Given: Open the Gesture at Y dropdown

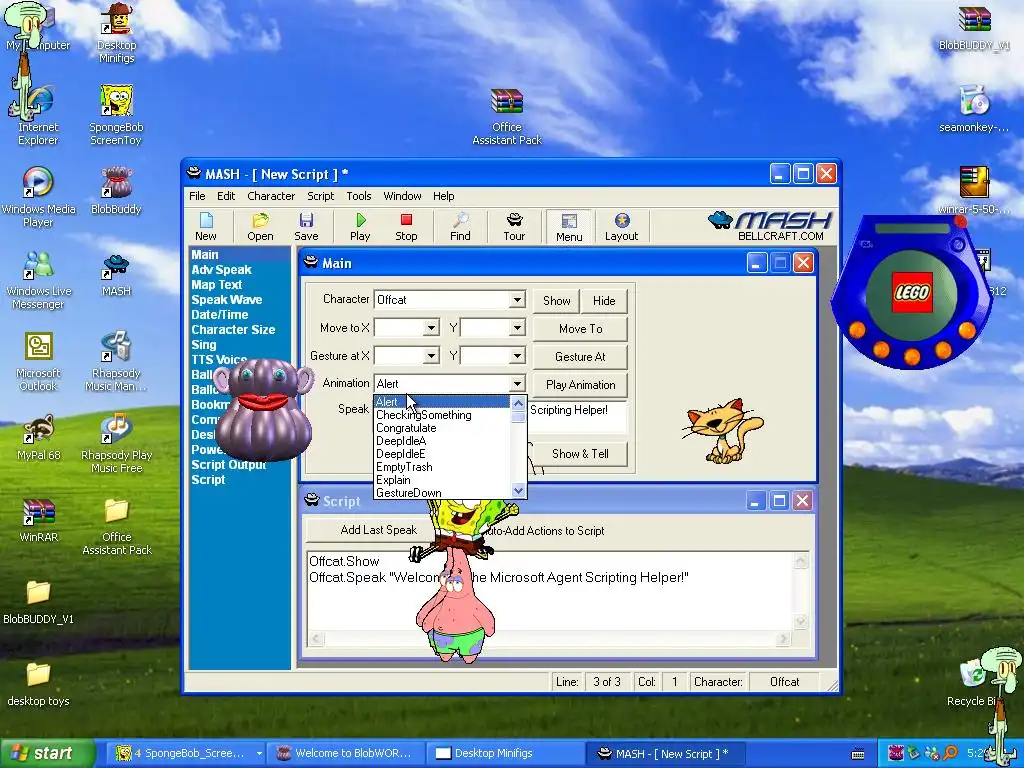Looking at the screenshot, I should pyautogui.click(x=517, y=356).
